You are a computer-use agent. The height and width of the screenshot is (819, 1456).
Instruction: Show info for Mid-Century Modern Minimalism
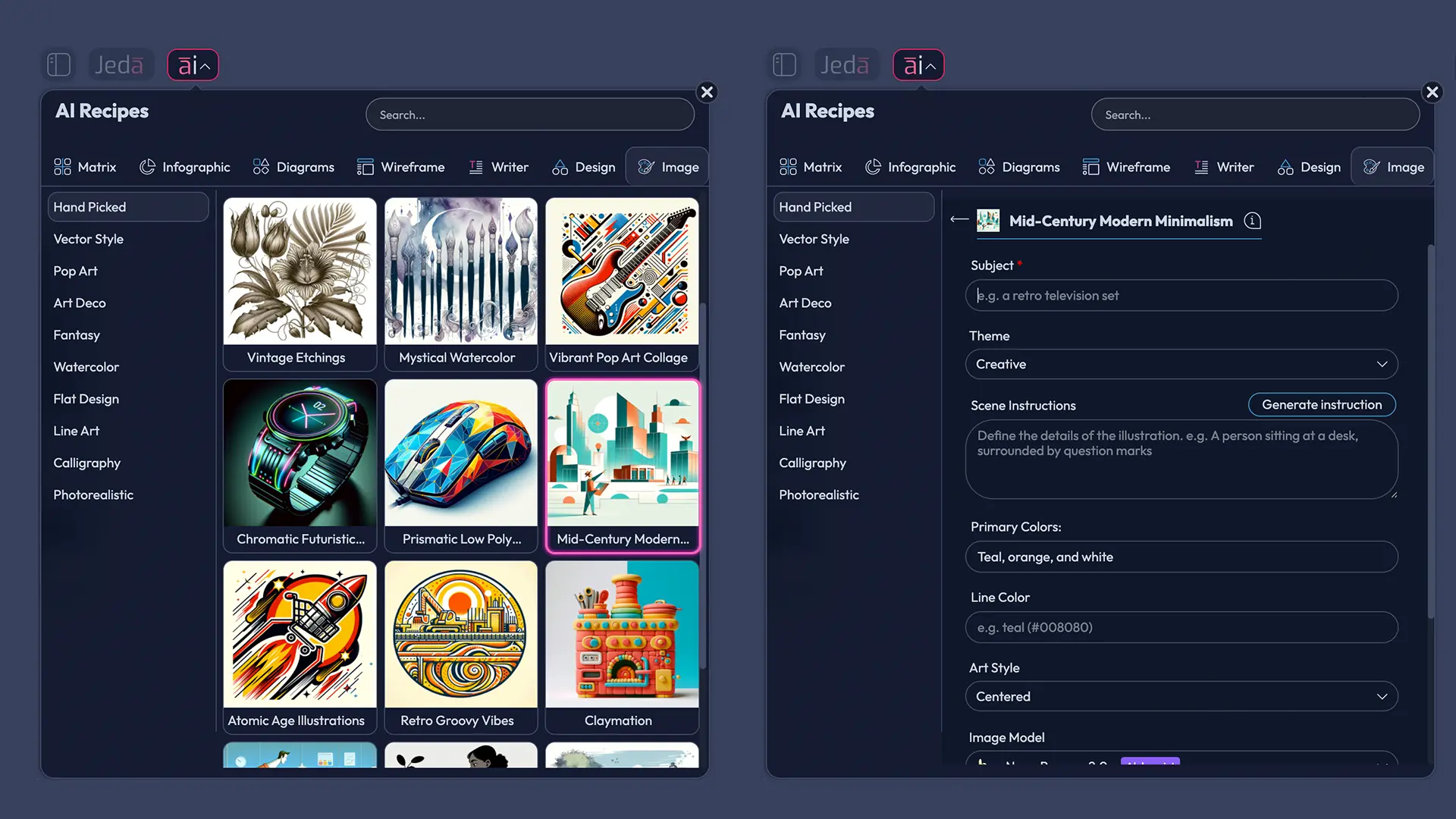(1253, 221)
